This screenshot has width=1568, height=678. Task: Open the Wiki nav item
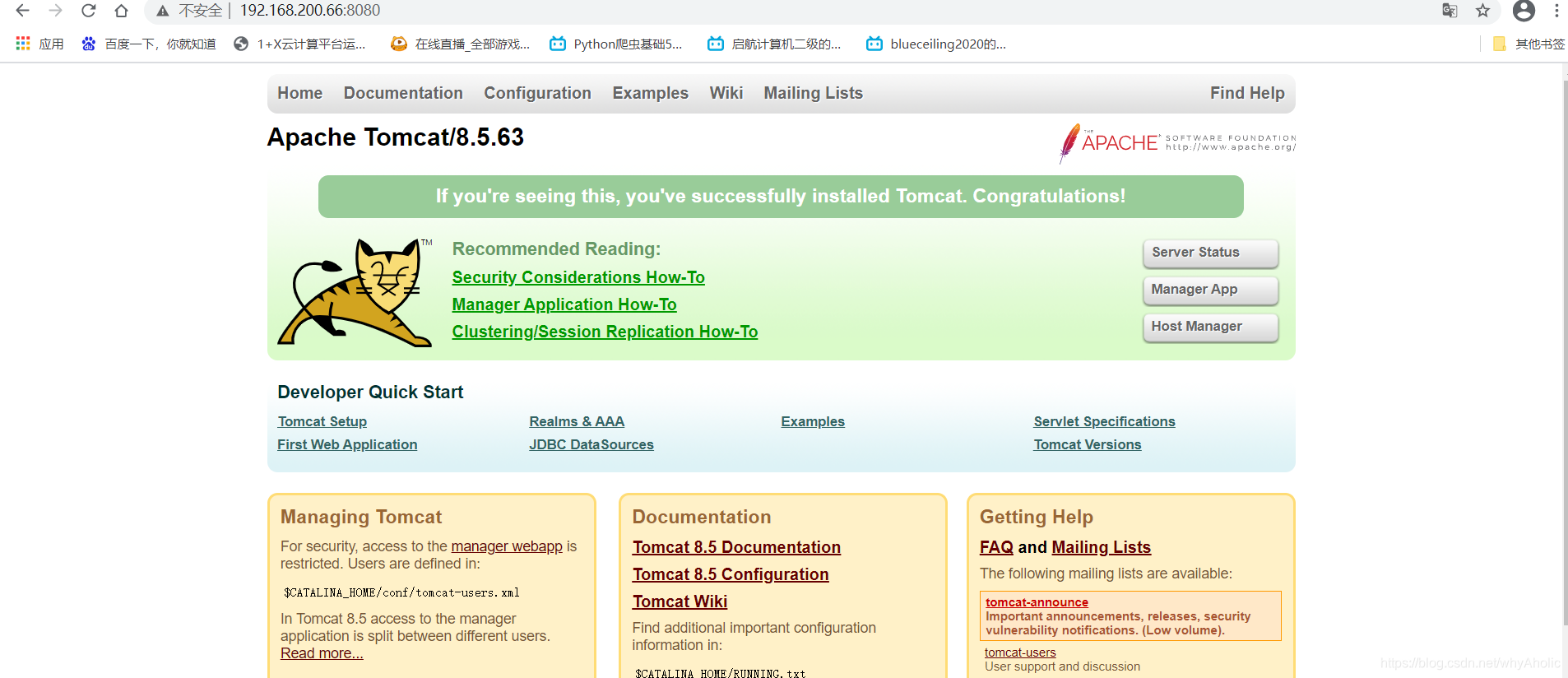tap(726, 93)
